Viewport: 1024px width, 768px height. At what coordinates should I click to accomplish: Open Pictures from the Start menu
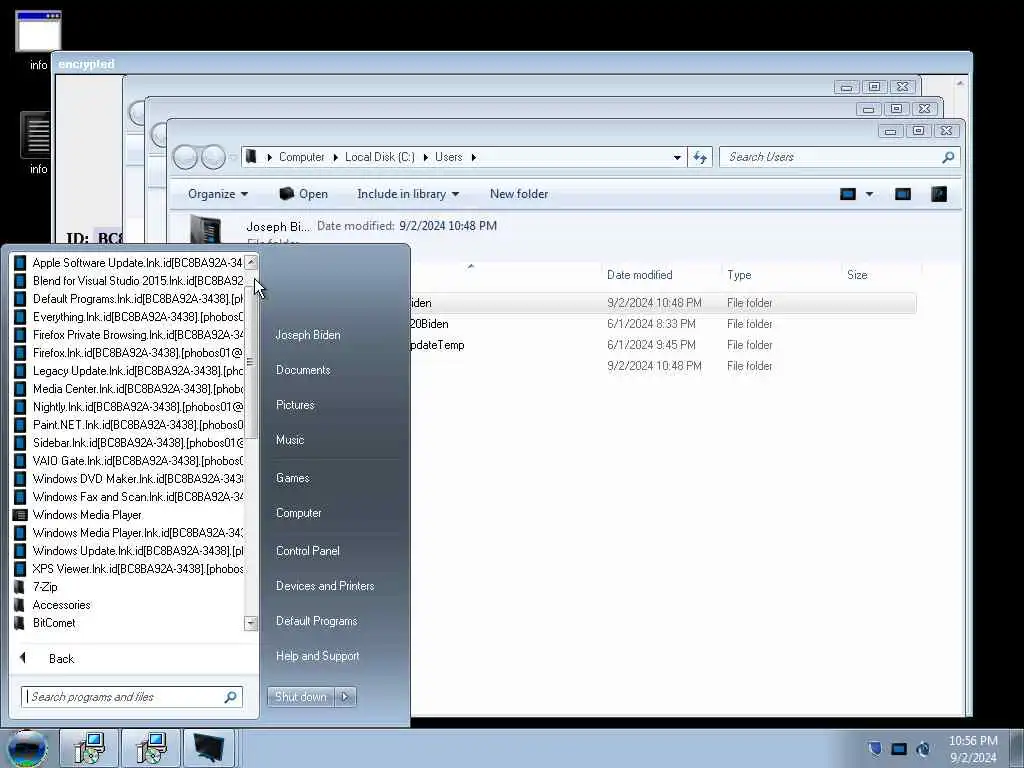tap(295, 405)
